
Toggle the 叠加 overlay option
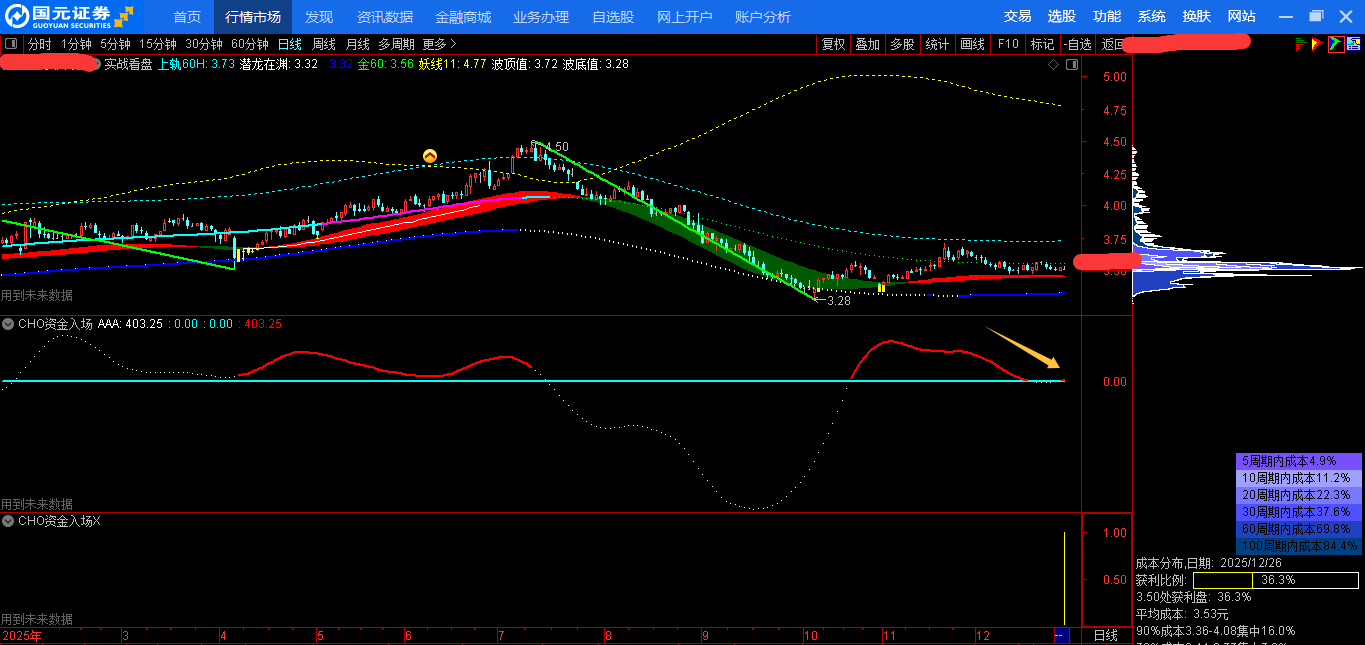click(x=867, y=44)
